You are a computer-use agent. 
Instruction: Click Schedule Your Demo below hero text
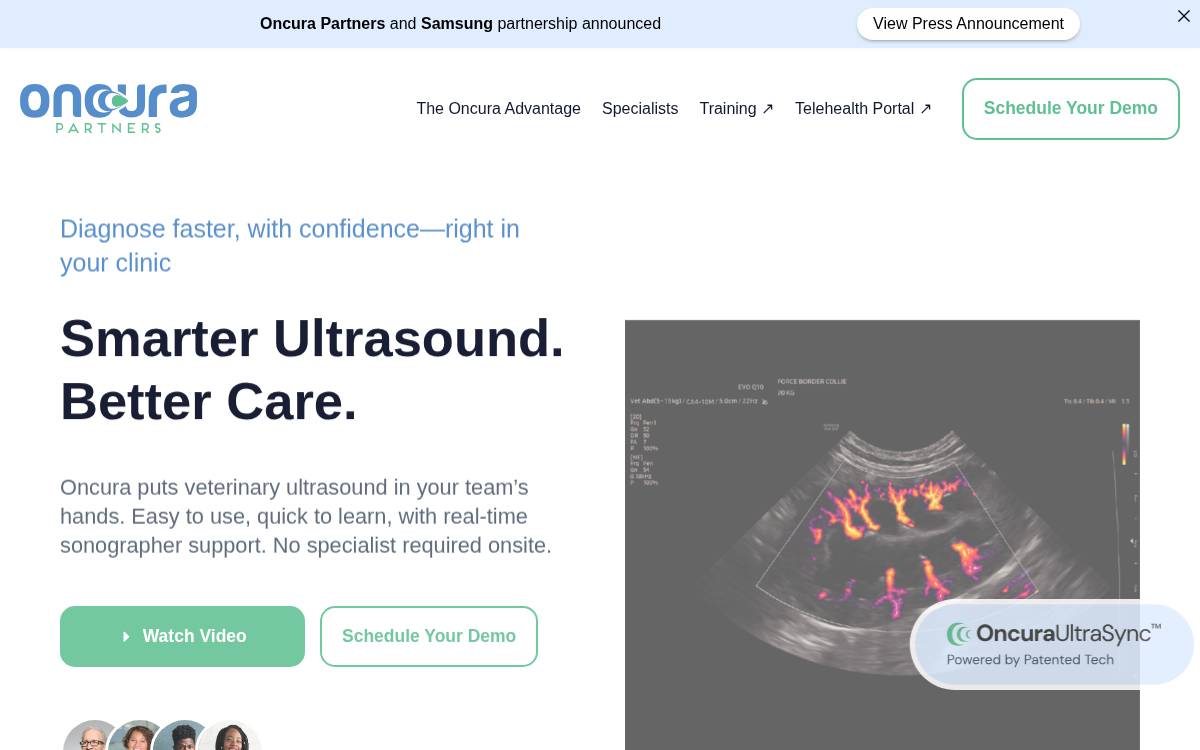coord(429,636)
